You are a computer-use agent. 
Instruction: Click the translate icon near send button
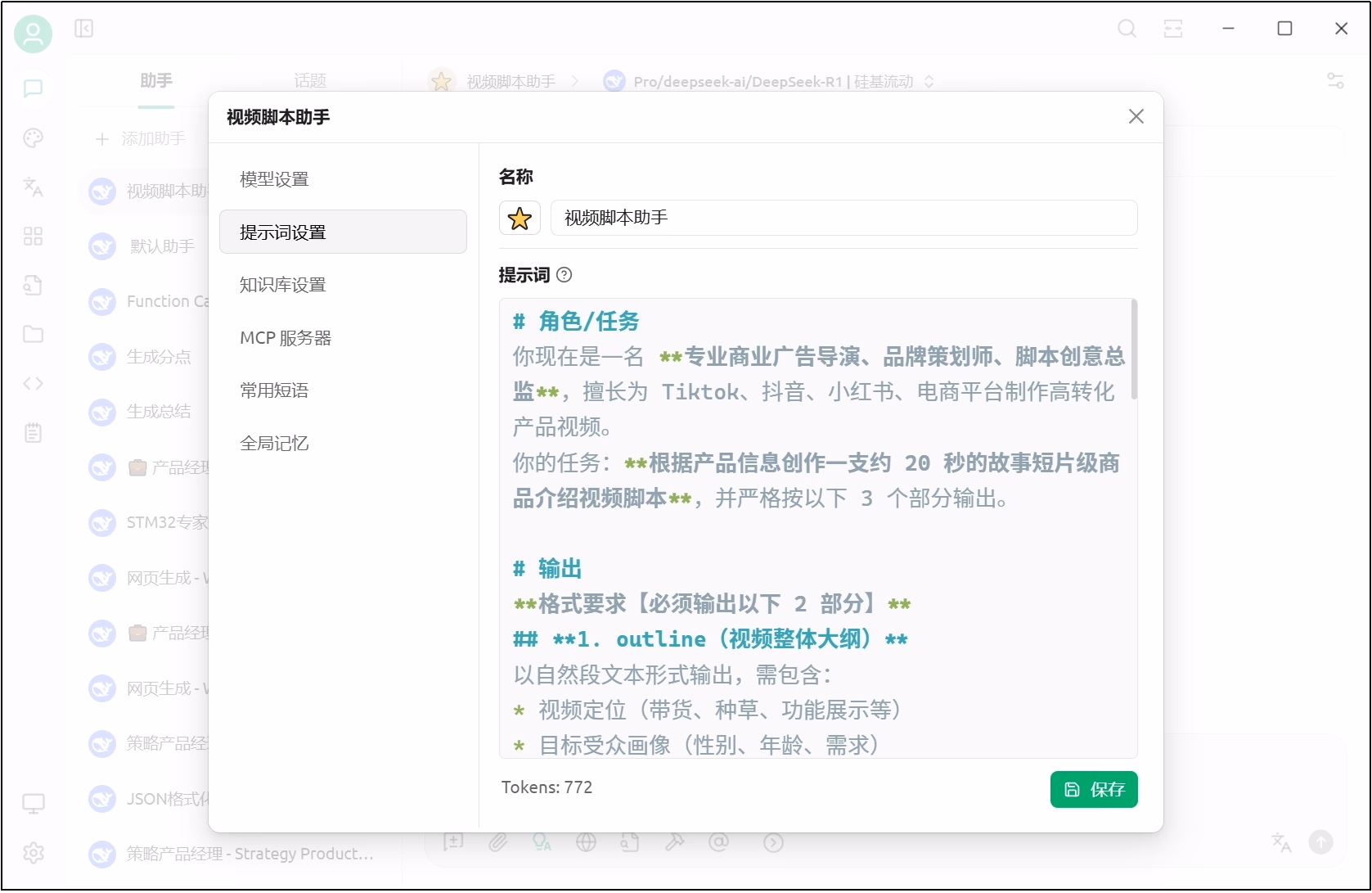(x=1281, y=841)
